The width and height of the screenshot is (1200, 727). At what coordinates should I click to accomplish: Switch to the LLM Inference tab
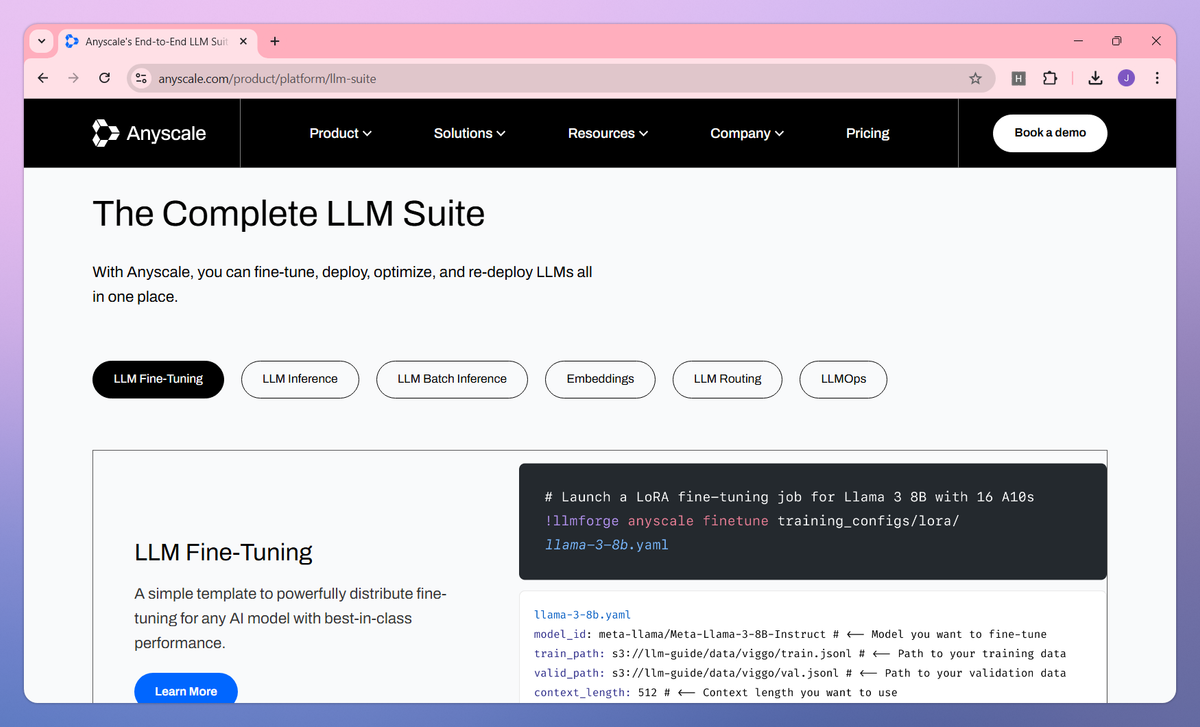300,379
